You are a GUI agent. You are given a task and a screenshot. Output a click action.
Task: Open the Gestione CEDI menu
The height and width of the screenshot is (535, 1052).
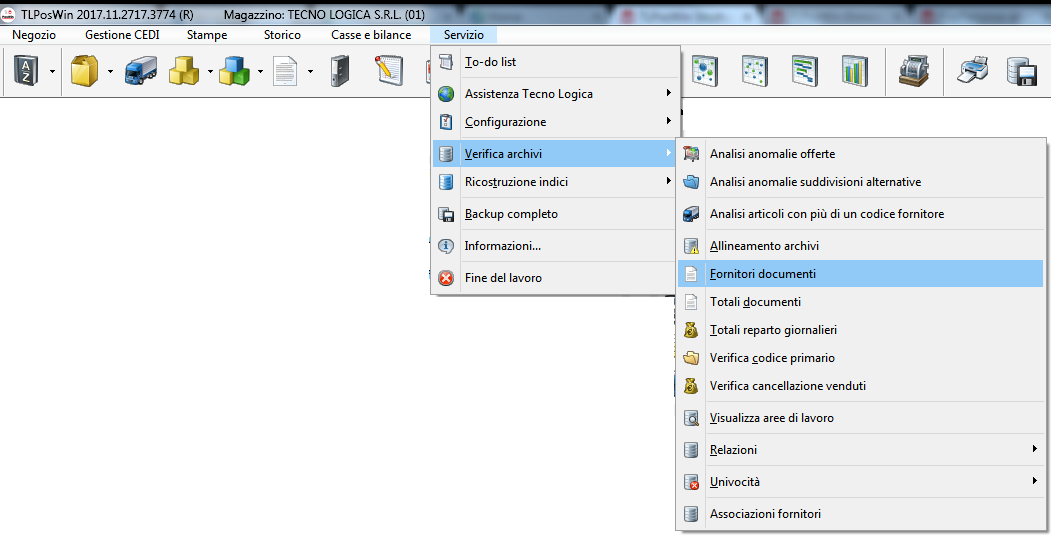click(122, 35)
